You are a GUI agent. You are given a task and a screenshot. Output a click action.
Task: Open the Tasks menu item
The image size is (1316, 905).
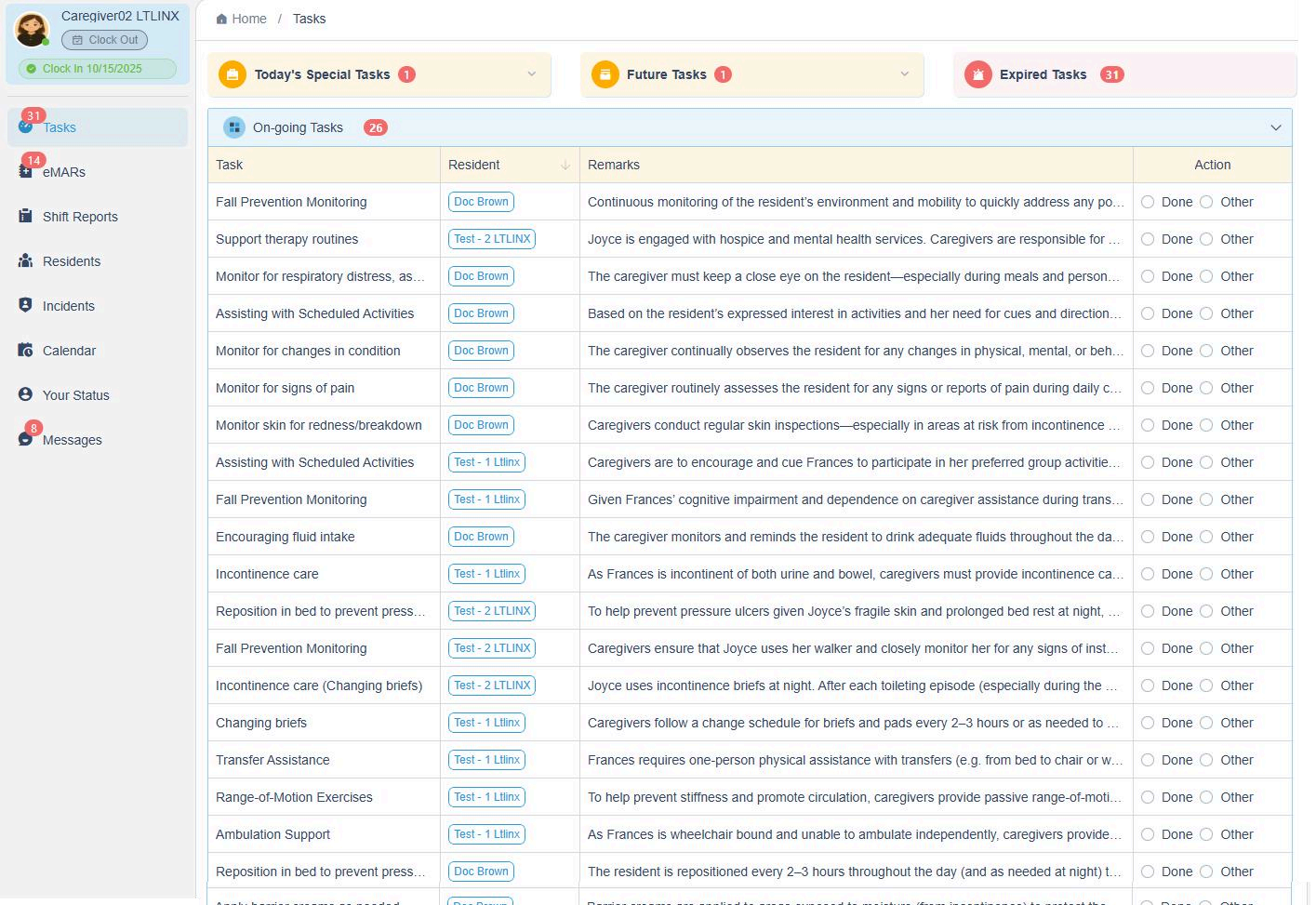point(60,127)
